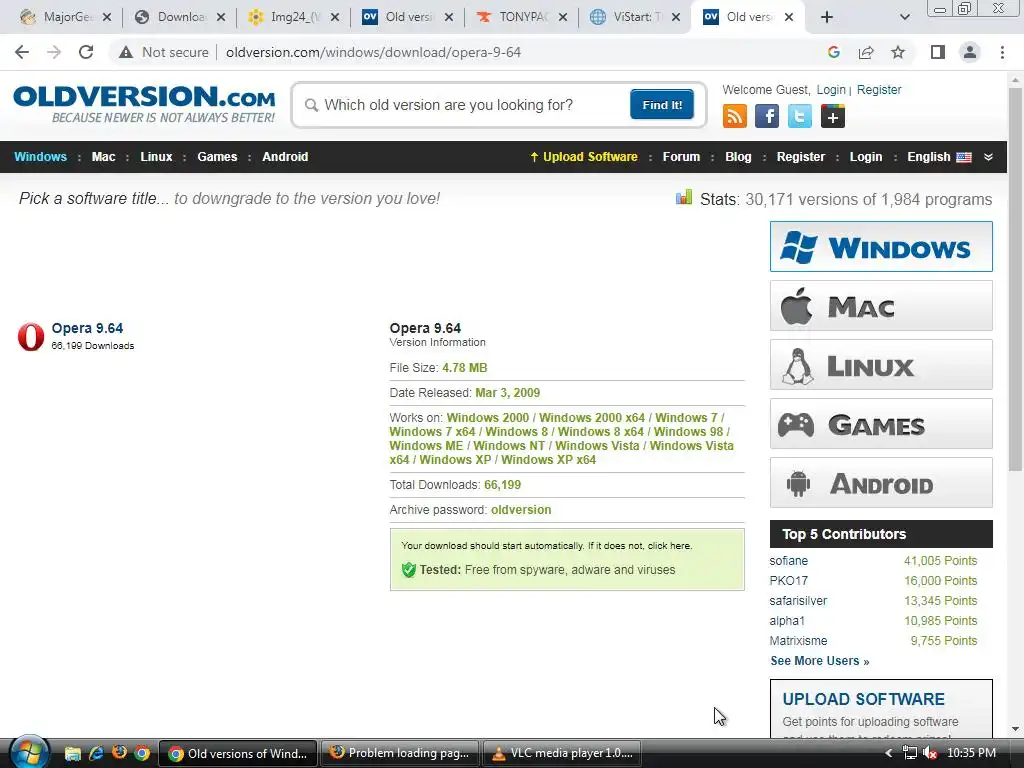
Task: Open VLC media player taskbar button
Action: click(x=562, y=753)
